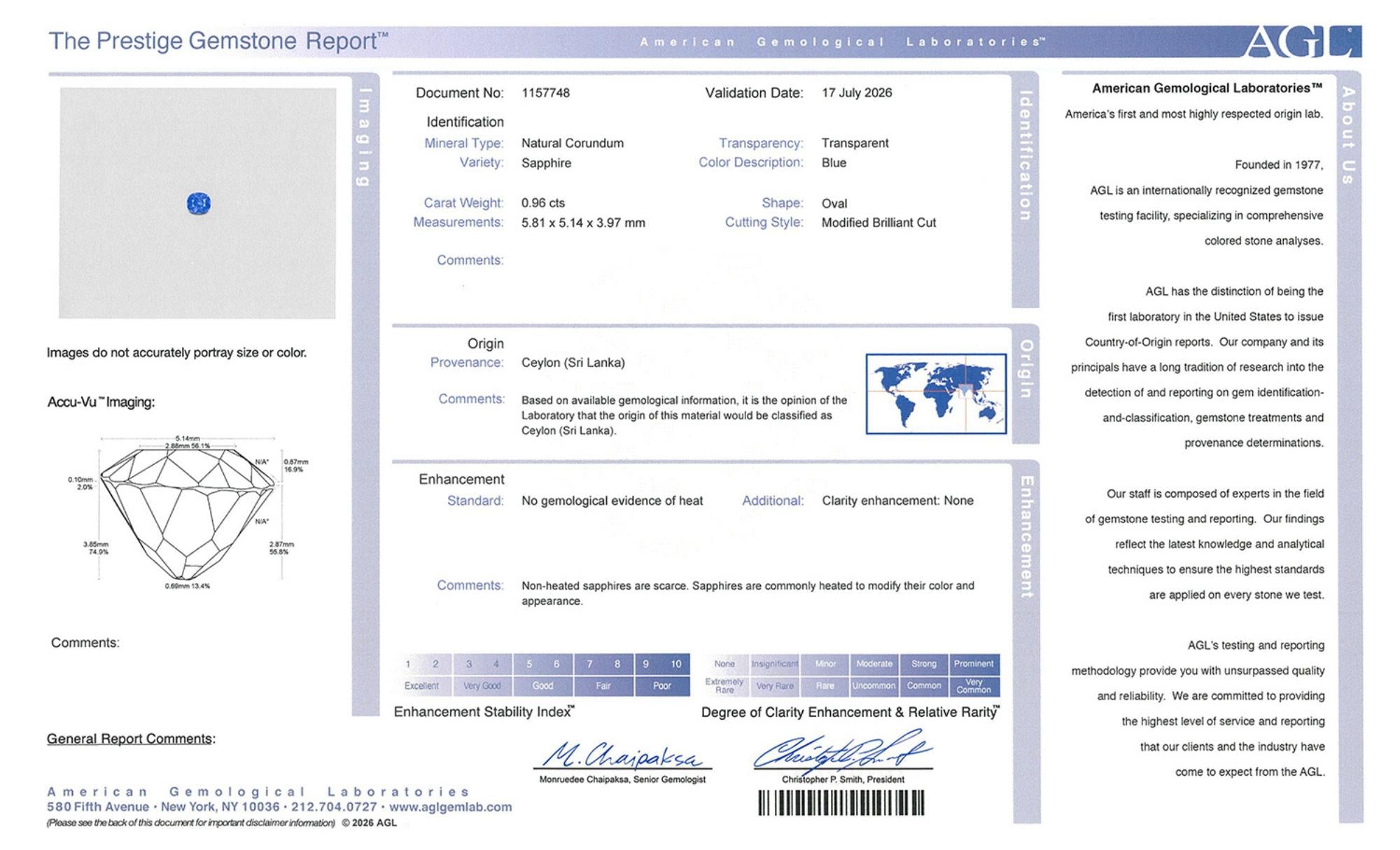This screenshot has width=1400, height=850.
Task: Click the 'Provenance:' field label
Action: (x=467, y=363)
